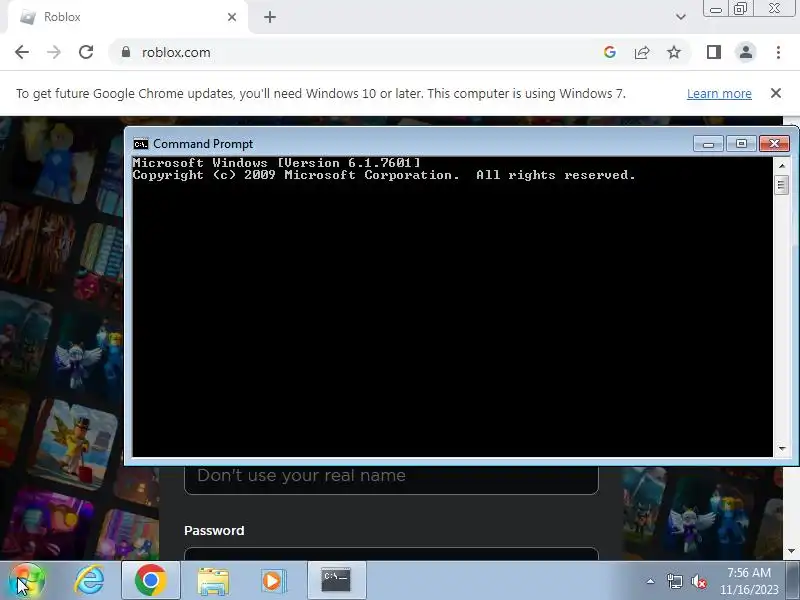Open Learn more link about Chrome updates
Screen dimensions: 800x600
(x=719, y=94)
